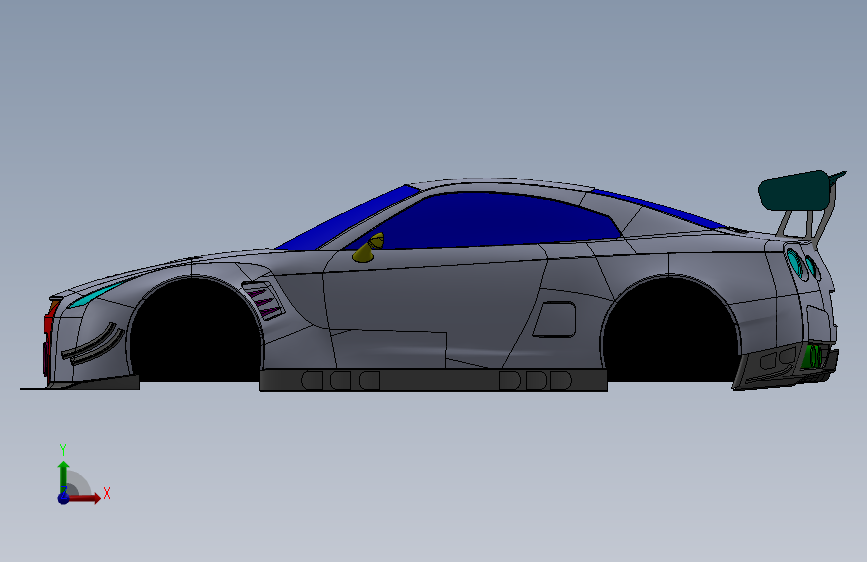This screenshot has width=867, height=562.
Task: Select the fuel door panel on the rear quarter
Action: [x=555, y=319]
